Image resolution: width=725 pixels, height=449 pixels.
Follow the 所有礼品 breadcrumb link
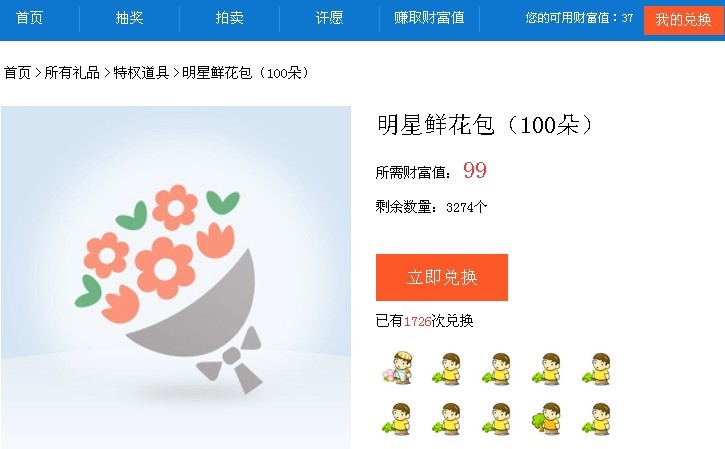coord(72,73)
